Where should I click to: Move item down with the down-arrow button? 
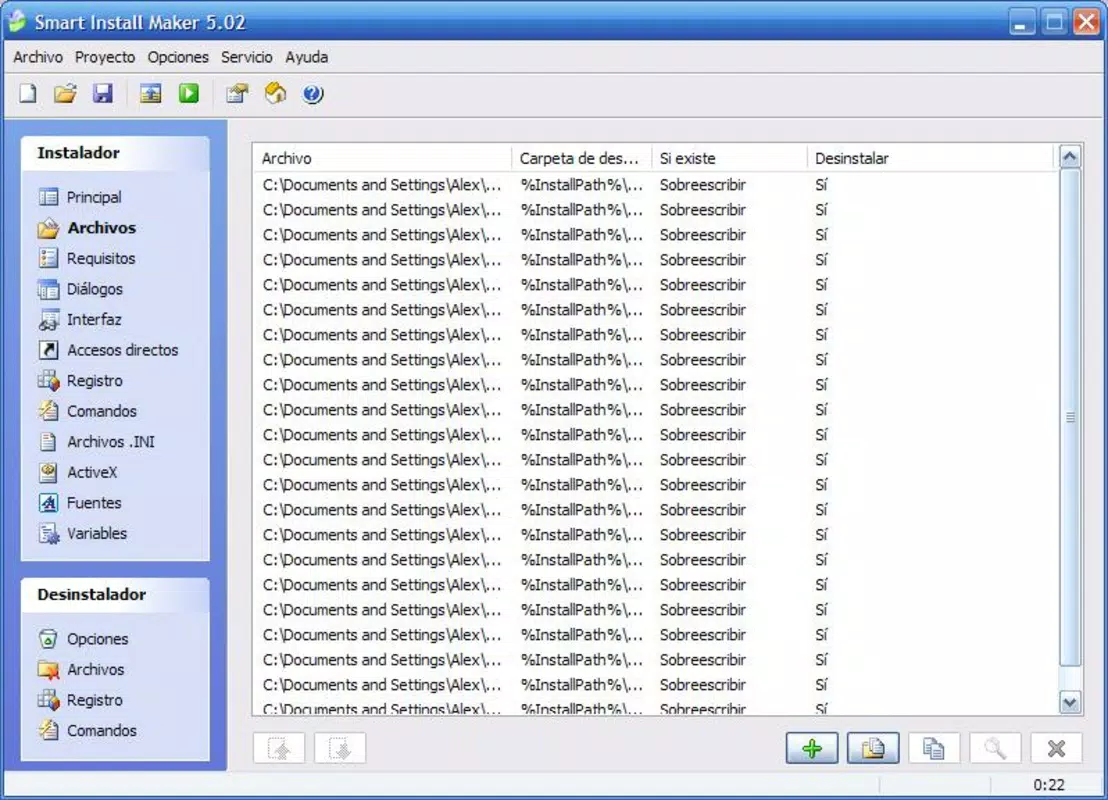tap(340, 748)
